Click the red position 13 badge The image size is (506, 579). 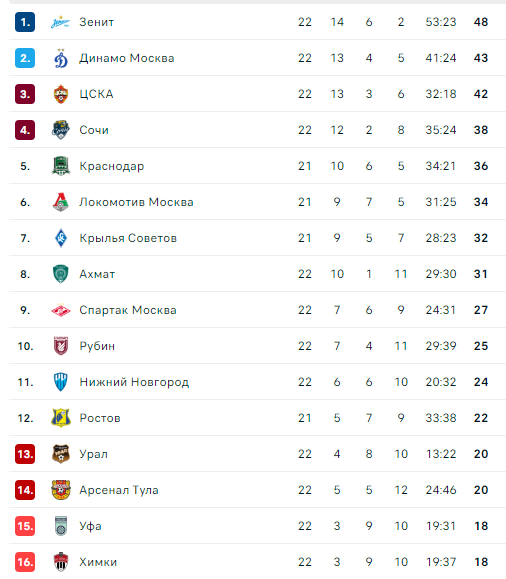(25, 454)
